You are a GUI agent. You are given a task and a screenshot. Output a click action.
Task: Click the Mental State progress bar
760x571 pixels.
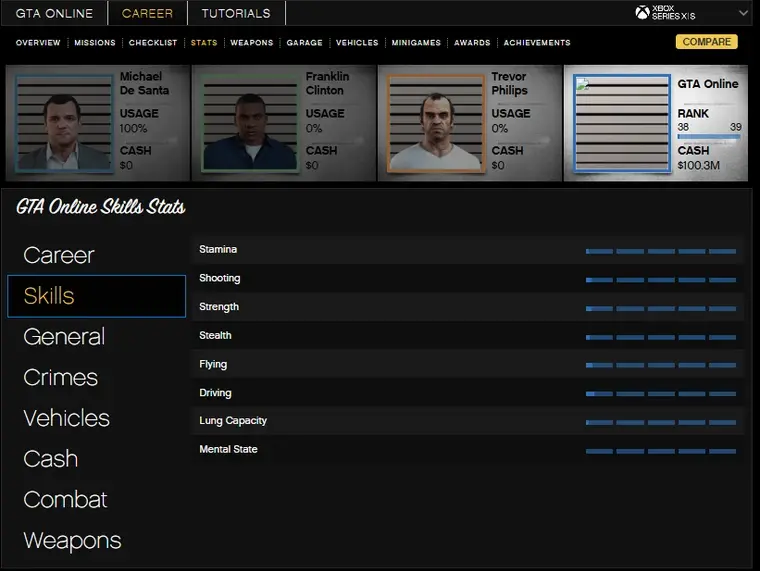click(x=661, y=451)
